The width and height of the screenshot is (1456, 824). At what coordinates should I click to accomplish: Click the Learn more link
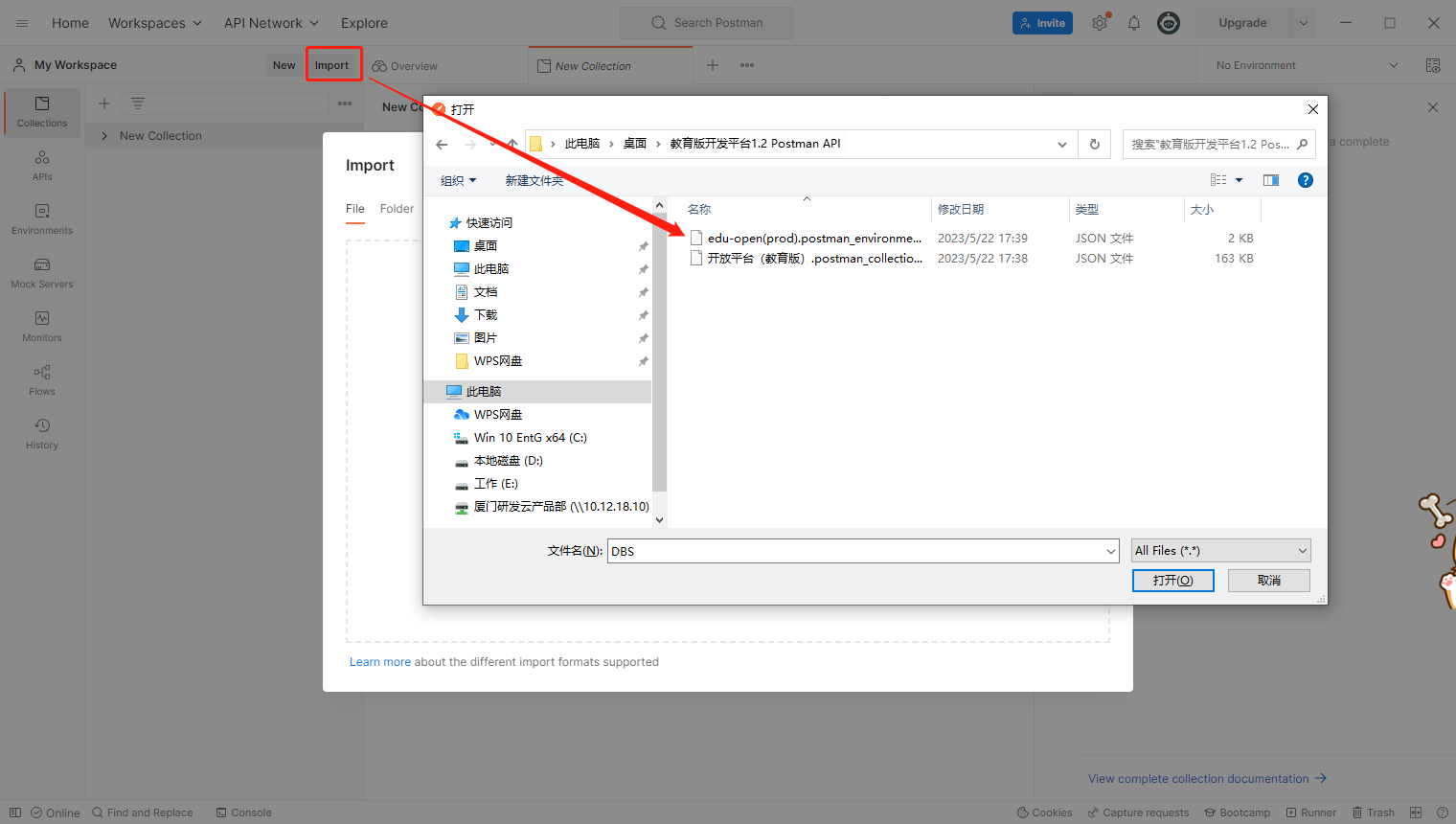click(x=379, y=662)
